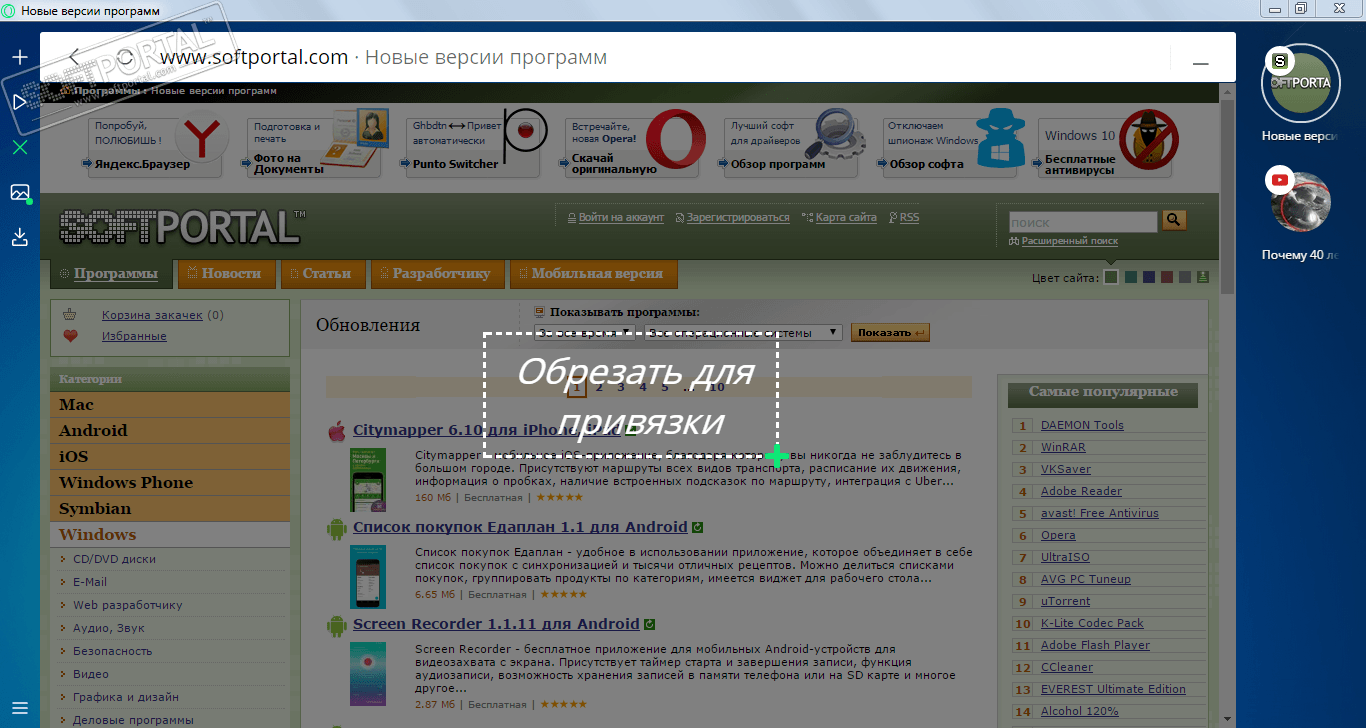Click the Android icon beside Screen Recorder
1366x728 pixels.
click(x=336, y=626)
